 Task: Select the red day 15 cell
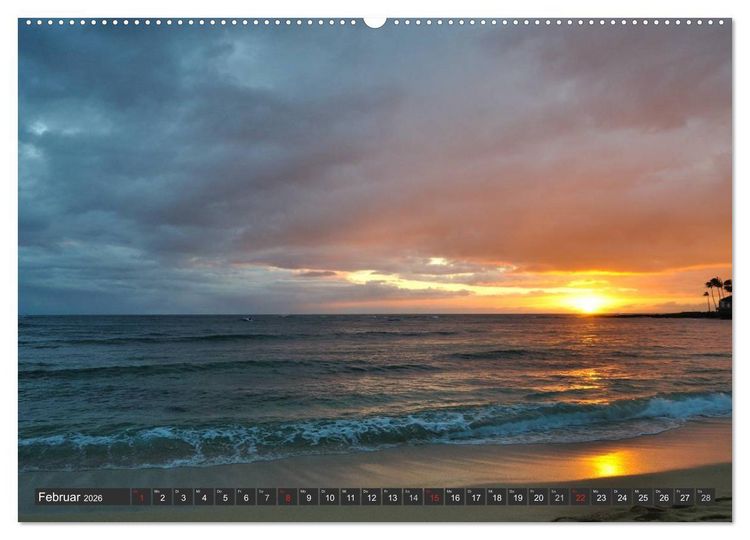click(434, 497)
